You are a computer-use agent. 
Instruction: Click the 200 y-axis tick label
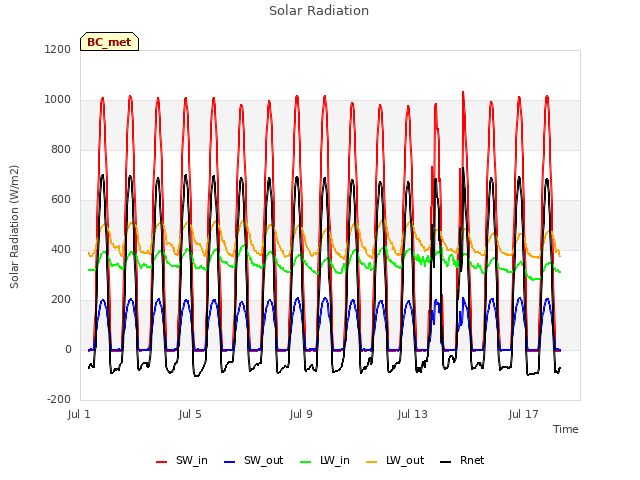tap(61, 300)
